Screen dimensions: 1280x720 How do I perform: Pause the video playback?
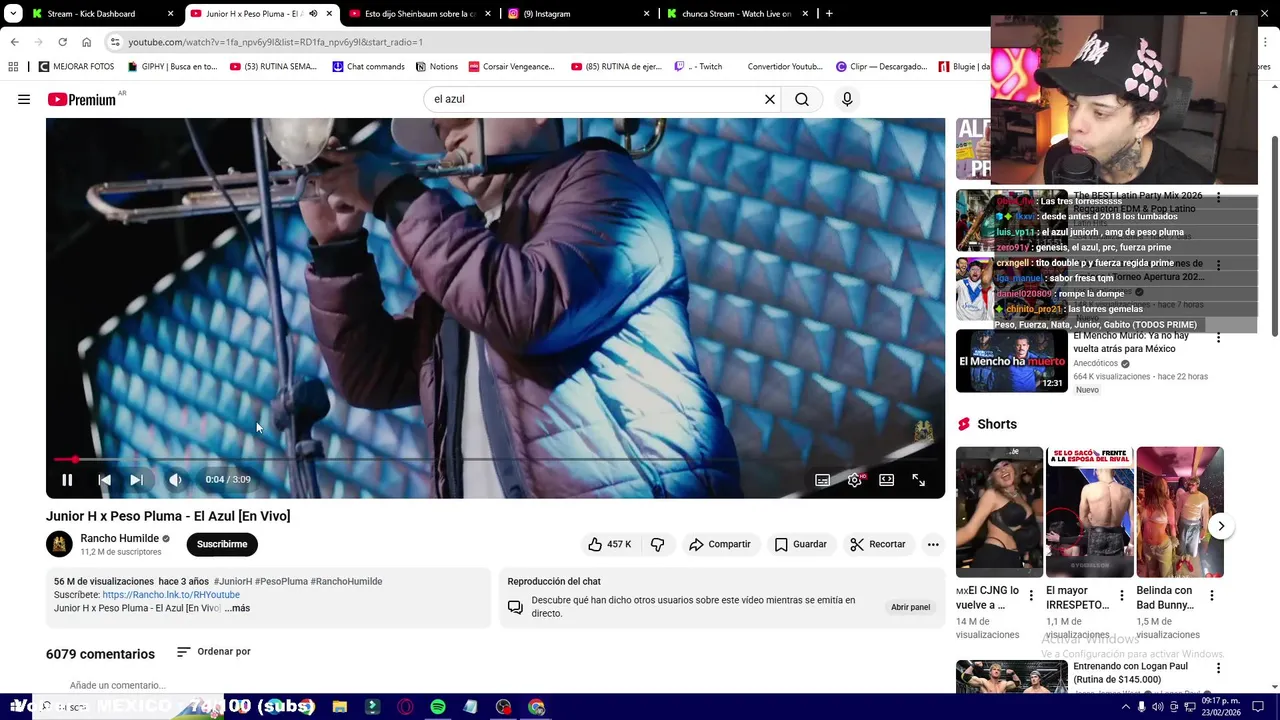67,480
